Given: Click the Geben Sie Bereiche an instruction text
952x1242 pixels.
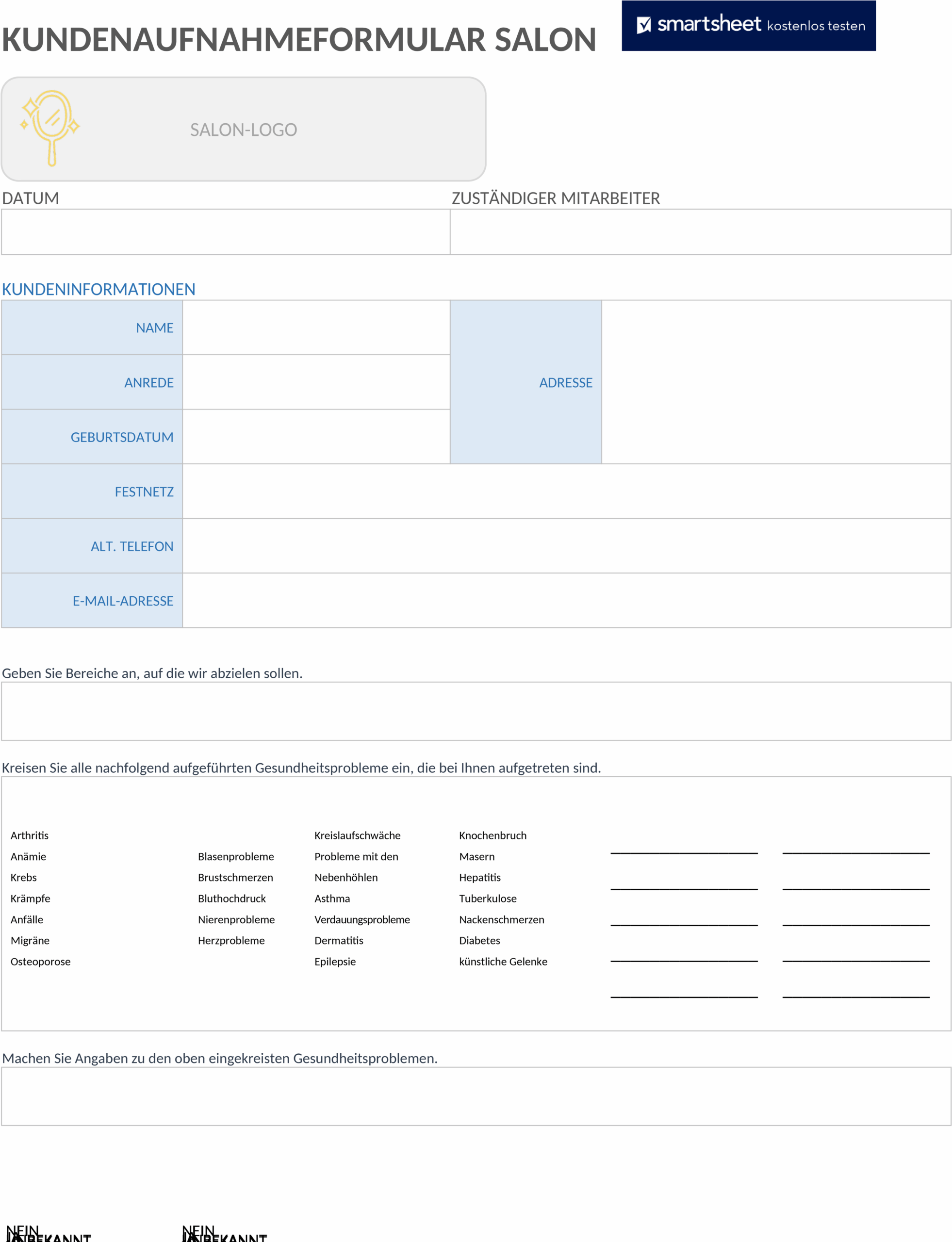Looking at the screenshot, I should point(152,673).
